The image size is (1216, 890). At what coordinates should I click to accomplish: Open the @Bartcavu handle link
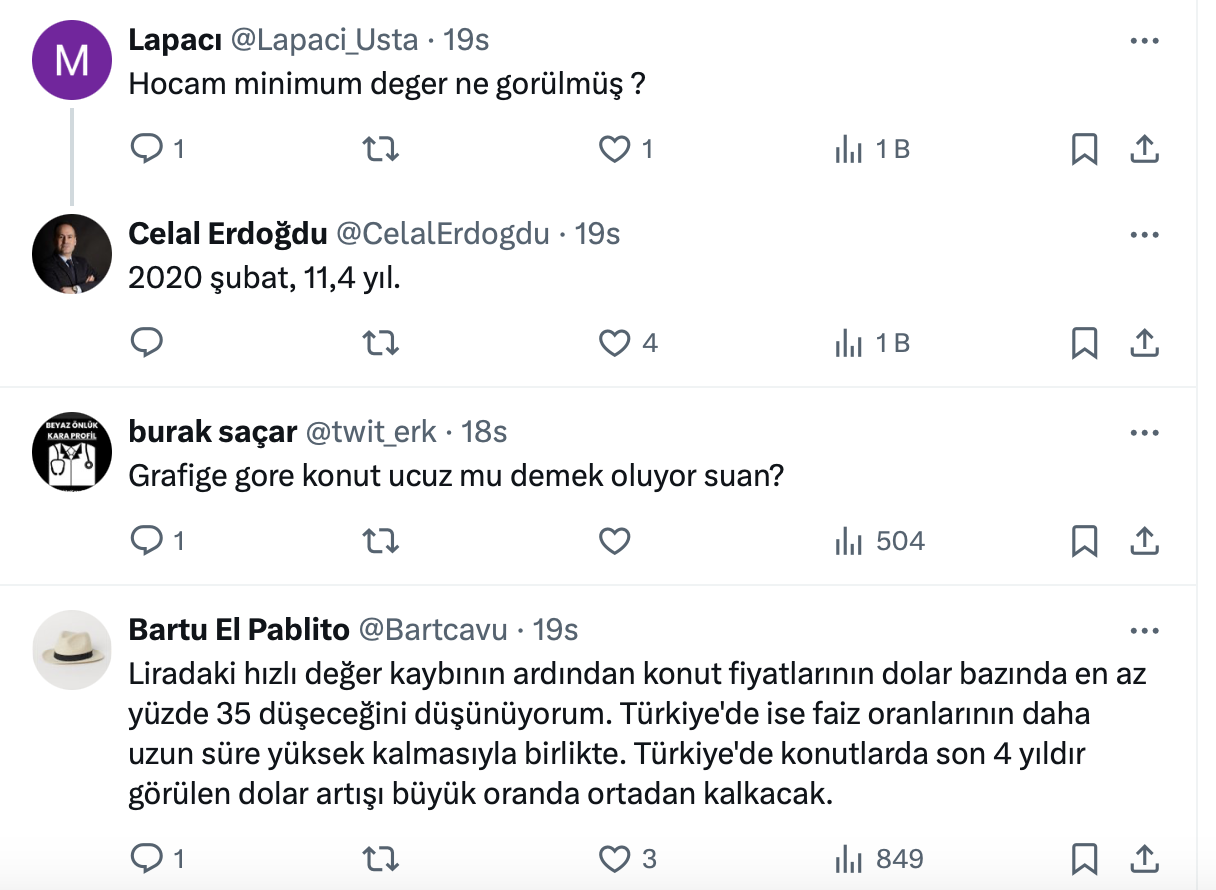pos(432,630)
